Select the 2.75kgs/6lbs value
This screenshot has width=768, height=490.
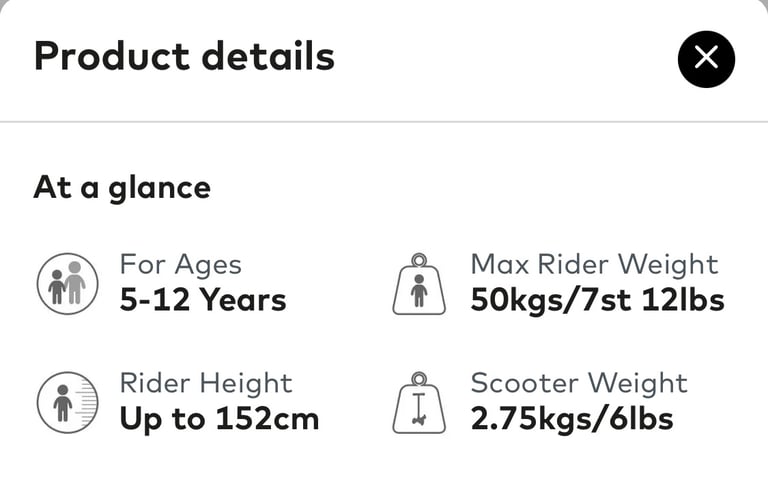[x=572, y=419]
